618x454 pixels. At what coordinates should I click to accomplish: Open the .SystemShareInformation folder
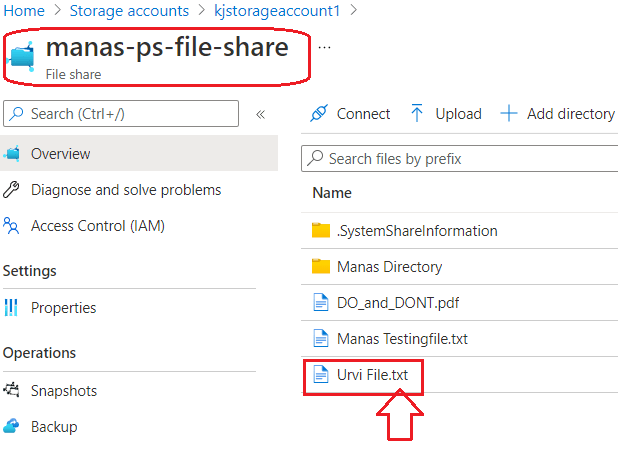click(417, 231)
